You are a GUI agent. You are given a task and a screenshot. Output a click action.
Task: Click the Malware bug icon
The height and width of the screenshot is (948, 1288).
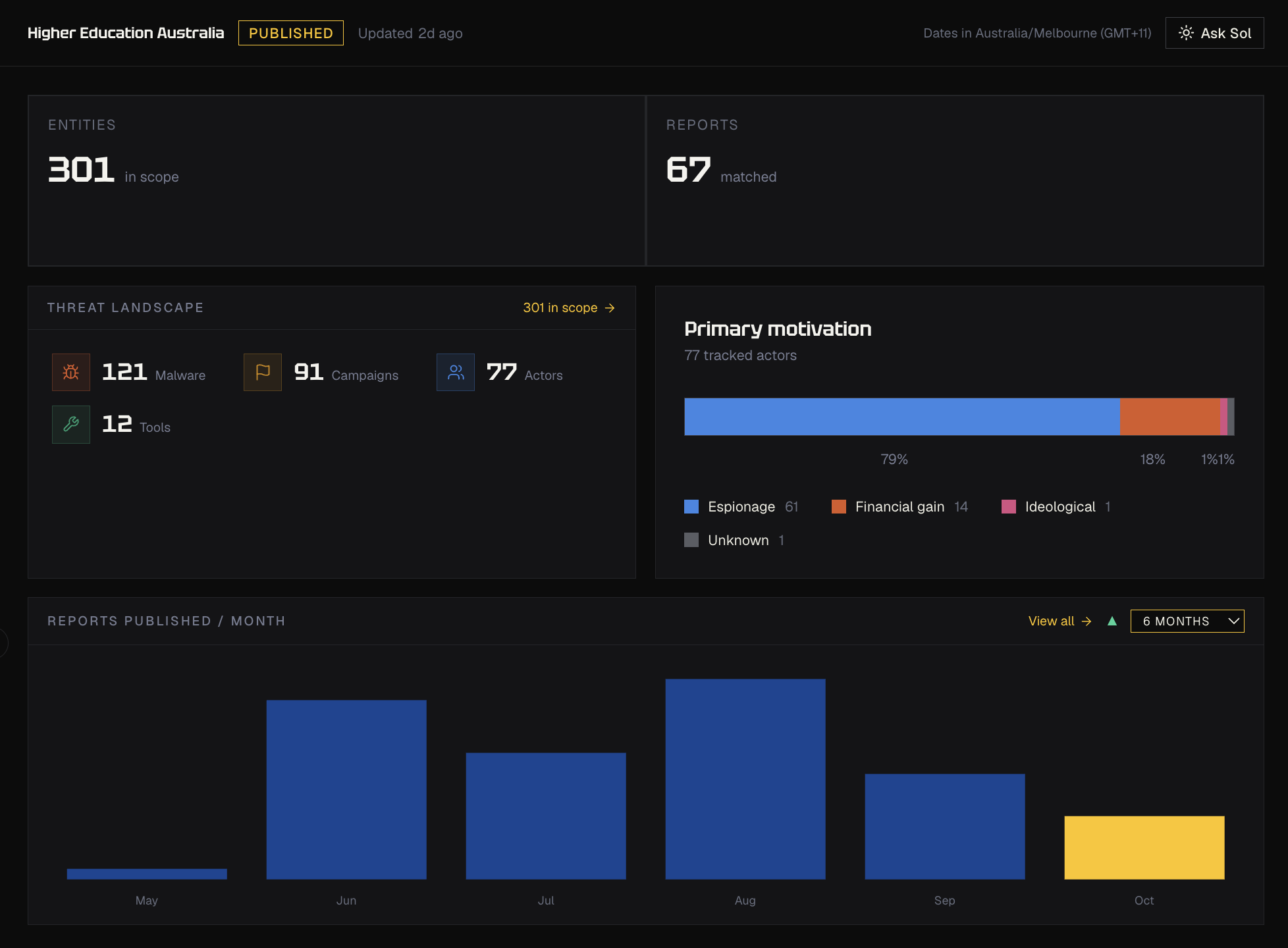(71, 373)
